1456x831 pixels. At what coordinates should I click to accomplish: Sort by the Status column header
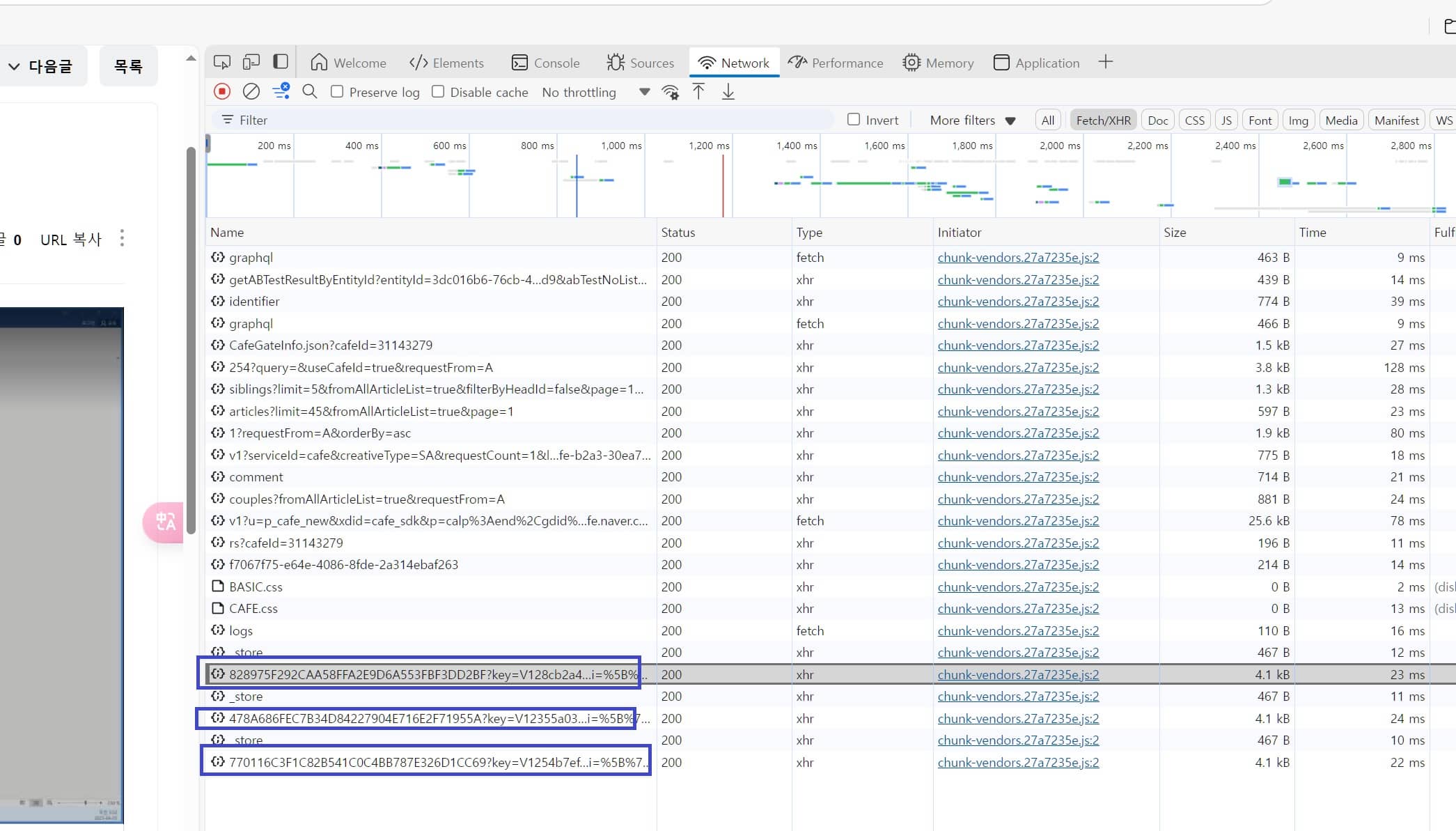coord(724,233)
